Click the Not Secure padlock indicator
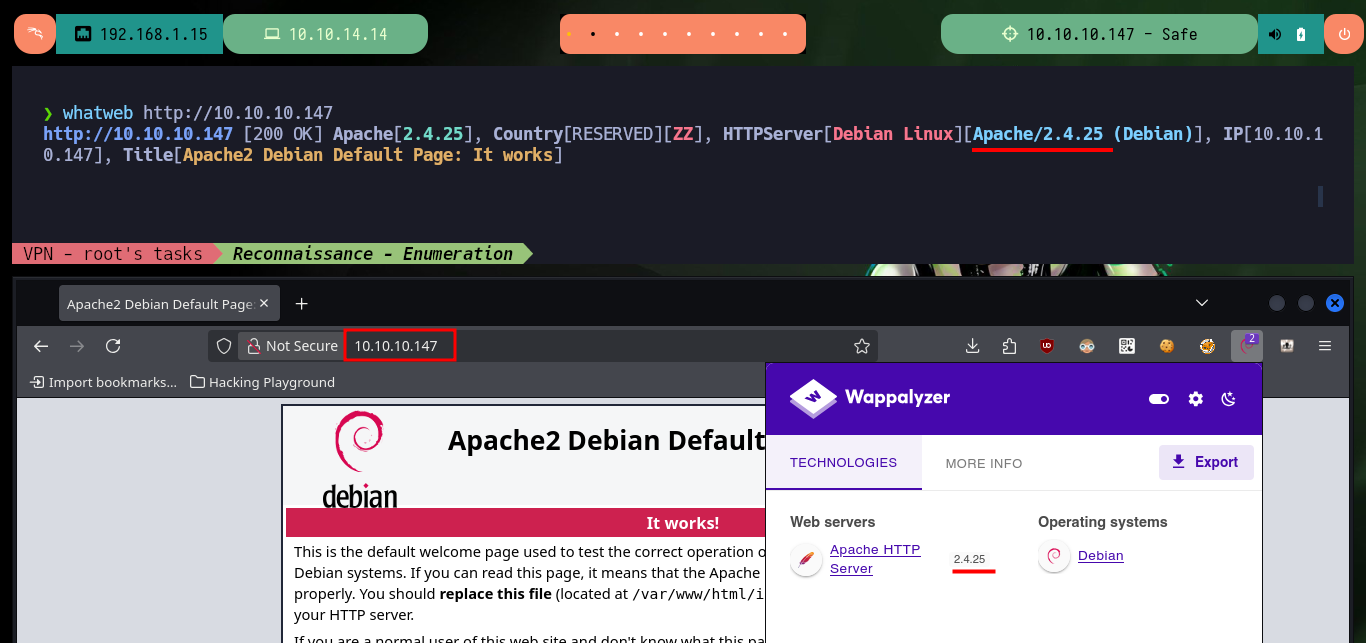1366x643 pixels. point(291,346)
